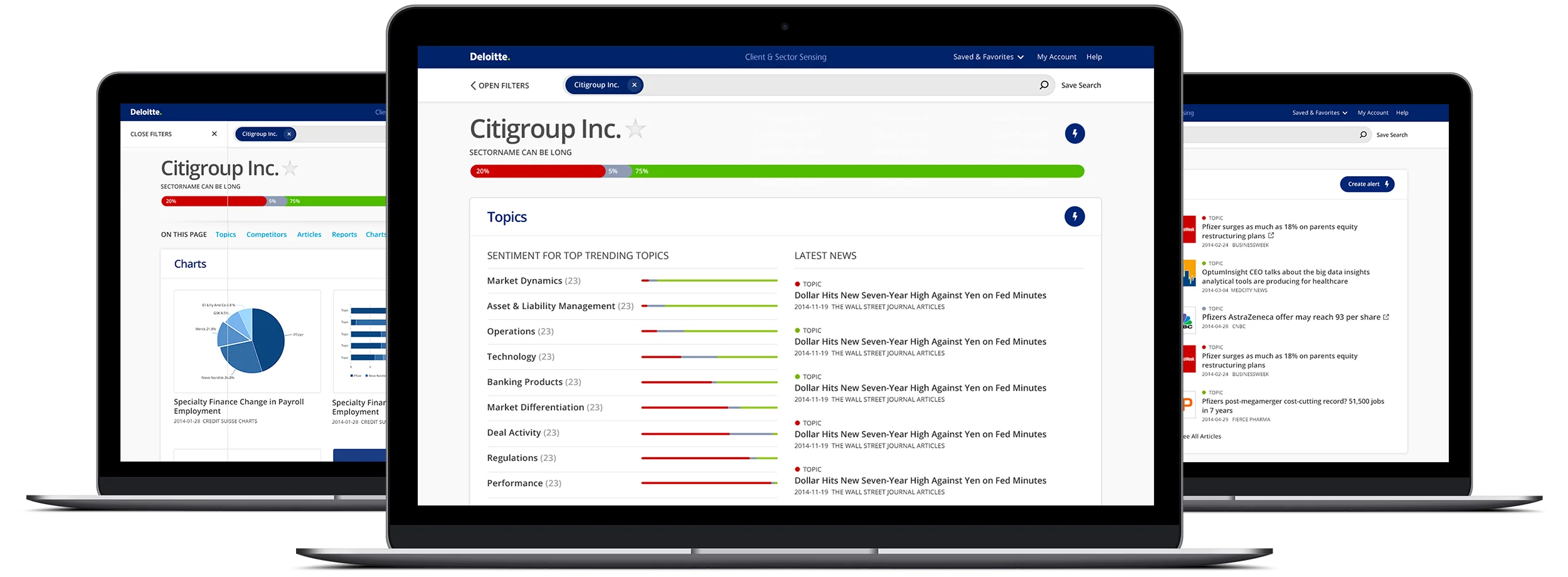Select Technology (23) topic
Viewport: 1568px width, 577px height.
point(521,357)
